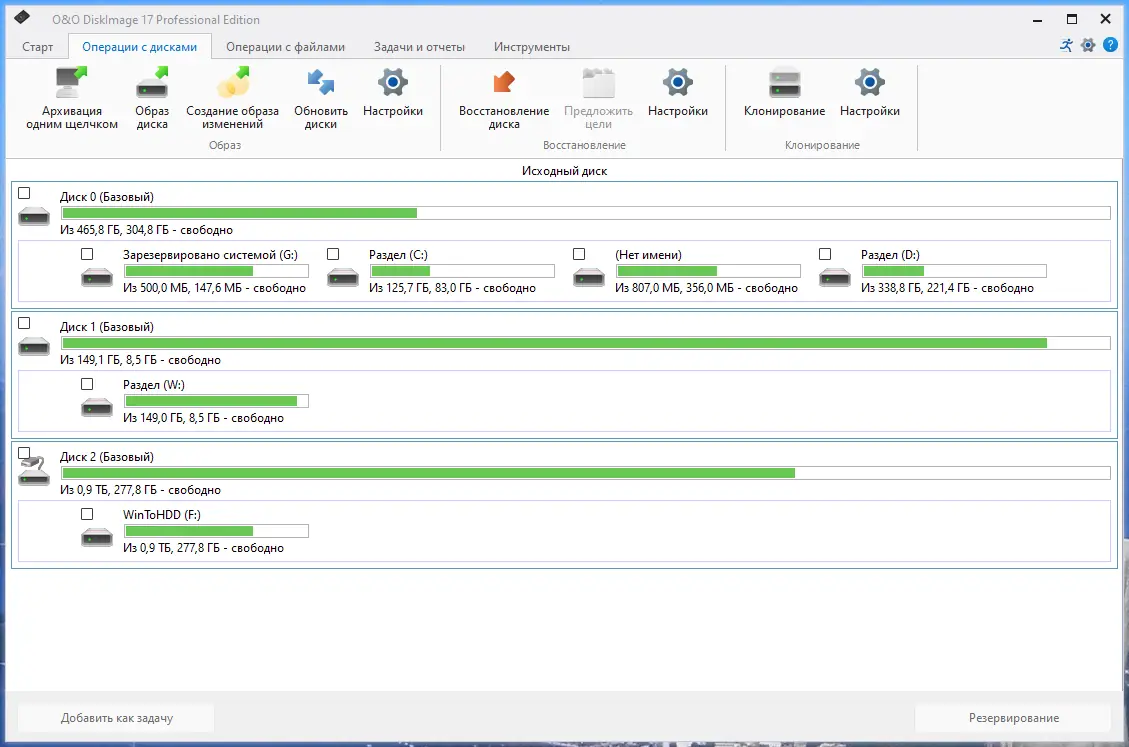Enable the (Нет имени) partition checkbox
The height and width of the screenshot is (747, 1129).
(x=579, y=254)
